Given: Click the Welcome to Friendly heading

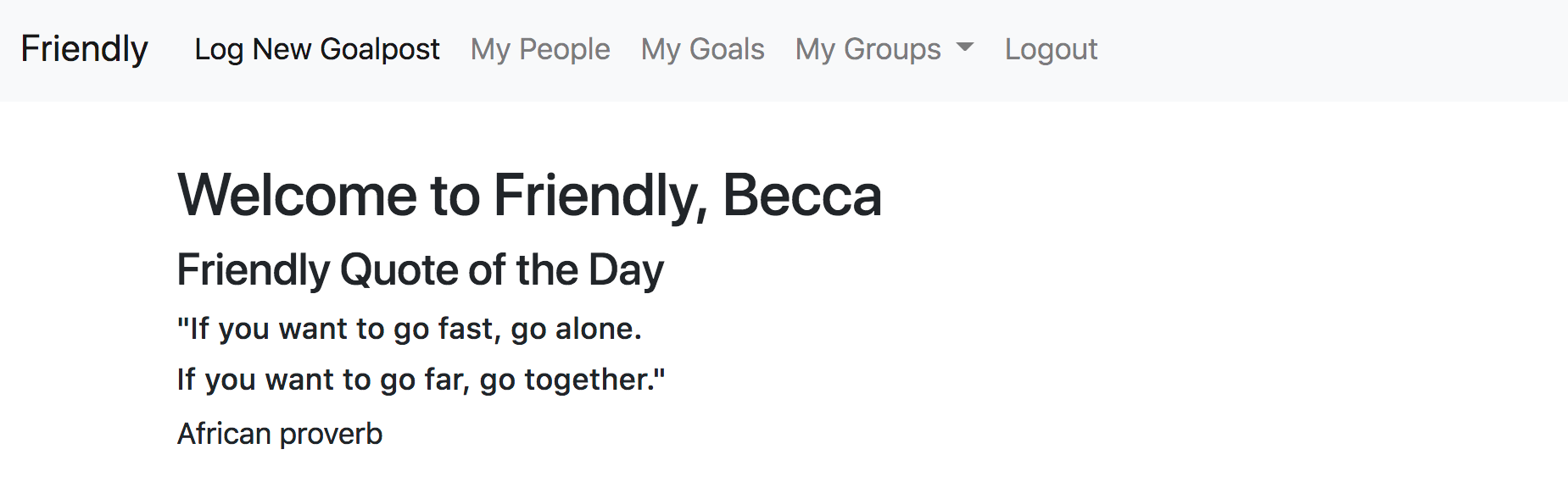Looking at the screenshot, I should 529,196.
